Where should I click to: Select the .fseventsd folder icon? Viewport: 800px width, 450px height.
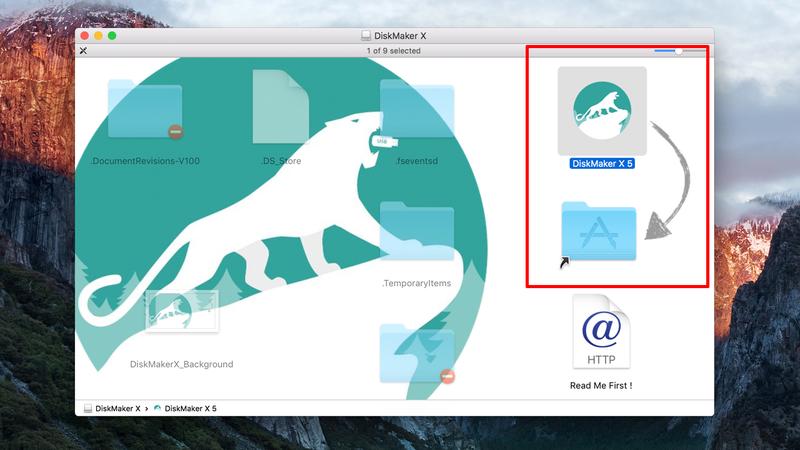tap(417, 109)
